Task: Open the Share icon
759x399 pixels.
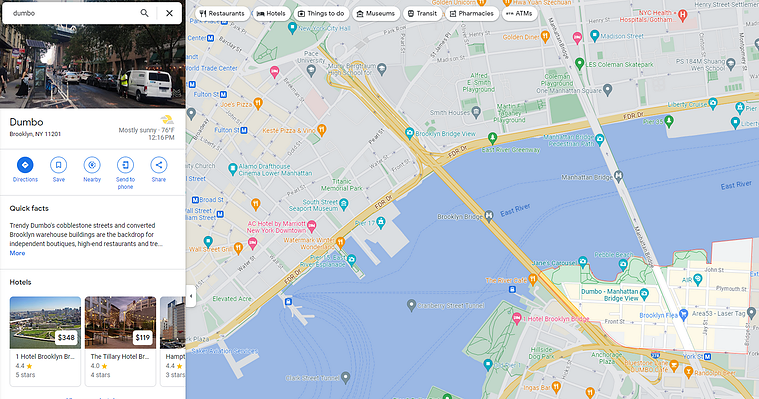Action: coord(159,165)
